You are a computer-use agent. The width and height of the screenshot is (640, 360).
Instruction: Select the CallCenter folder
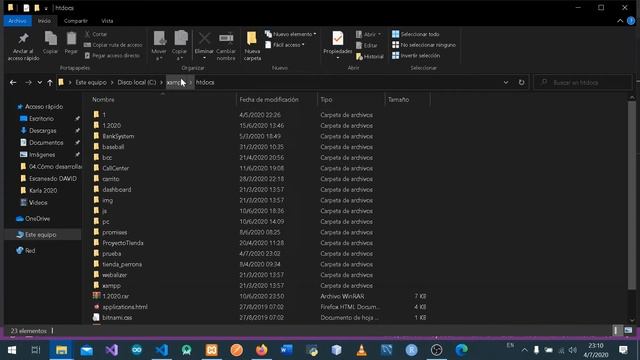tap(116, 168)
